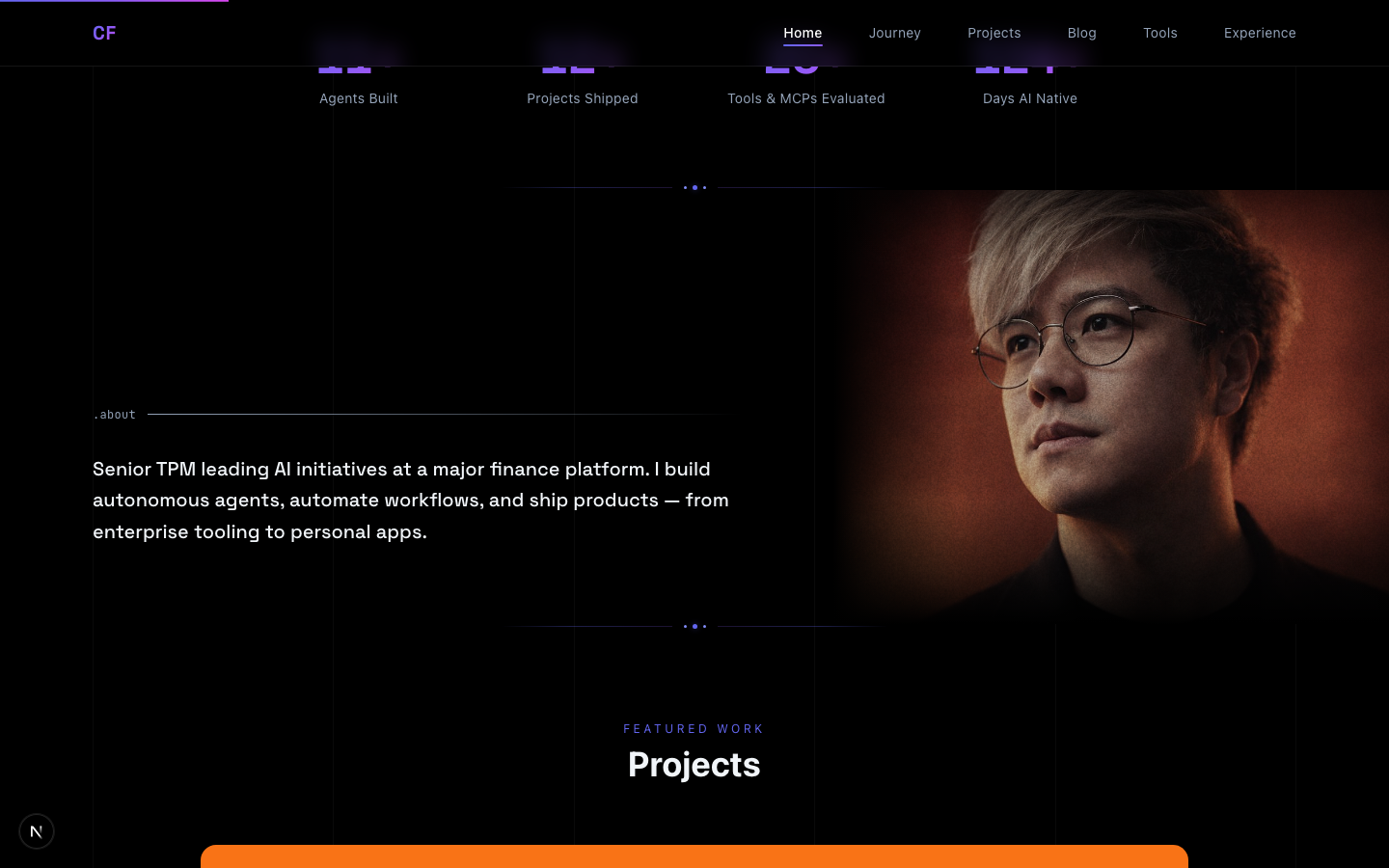This screenshot has height=868, width=1389.
Task: Click the three-dot divider above Featured Work
Action: click(694, 627)
